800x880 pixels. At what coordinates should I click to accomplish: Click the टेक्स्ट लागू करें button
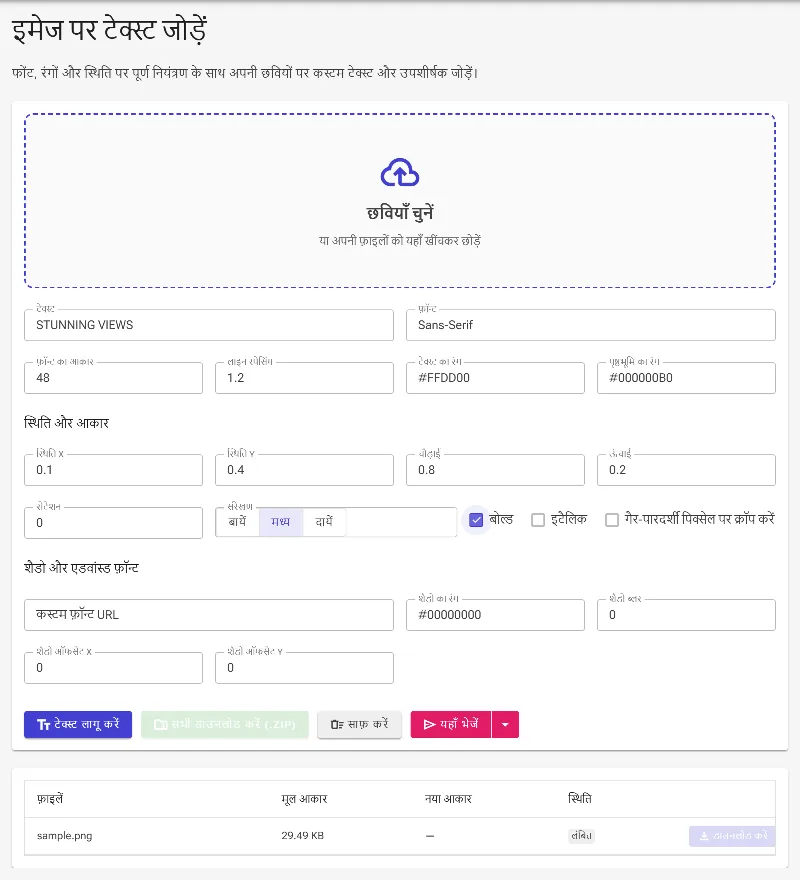tap(78, 725)
